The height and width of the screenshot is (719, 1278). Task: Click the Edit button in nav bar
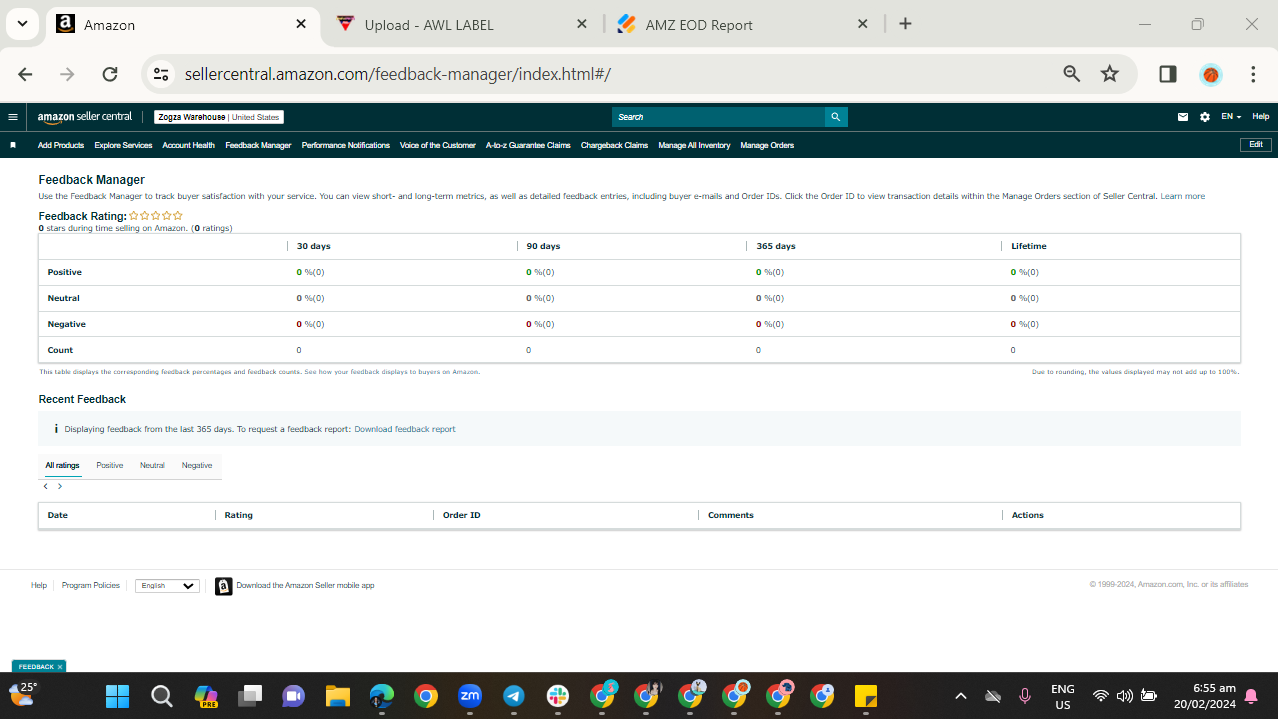pyautogui.click(x=1256, y=145)
